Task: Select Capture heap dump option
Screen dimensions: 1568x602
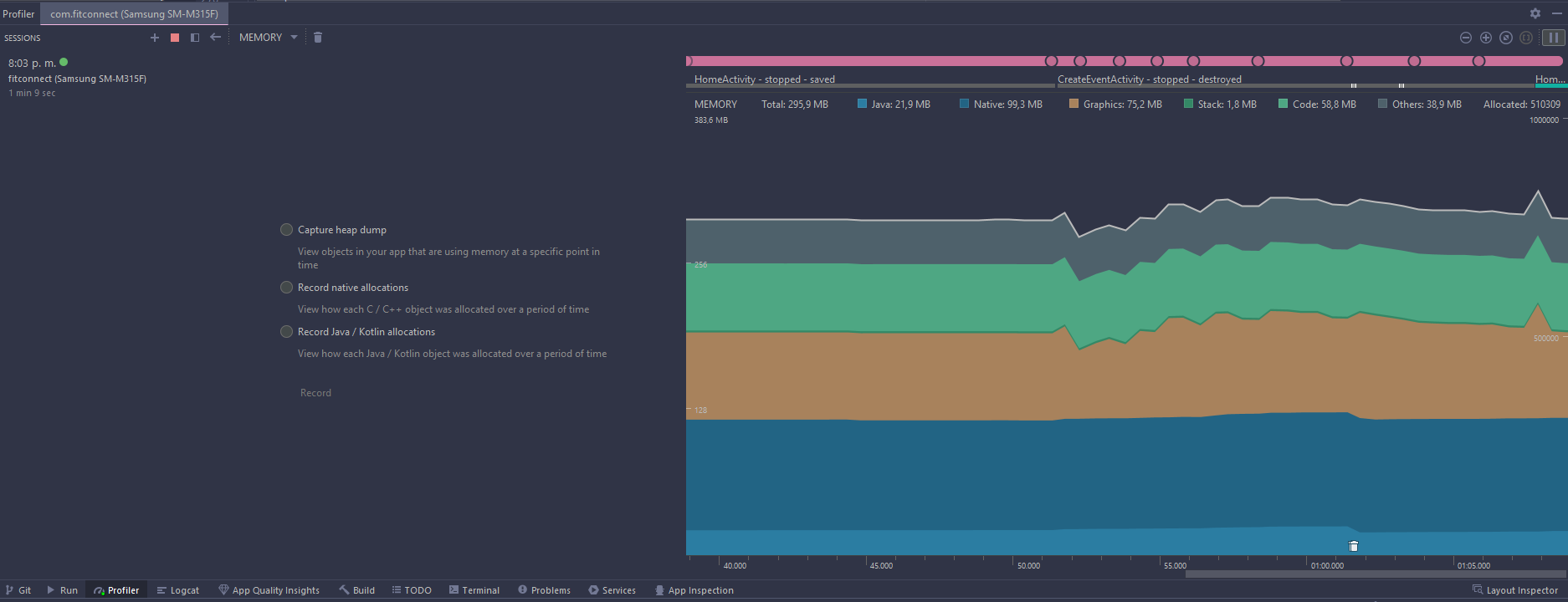Action: click(333, 230)
